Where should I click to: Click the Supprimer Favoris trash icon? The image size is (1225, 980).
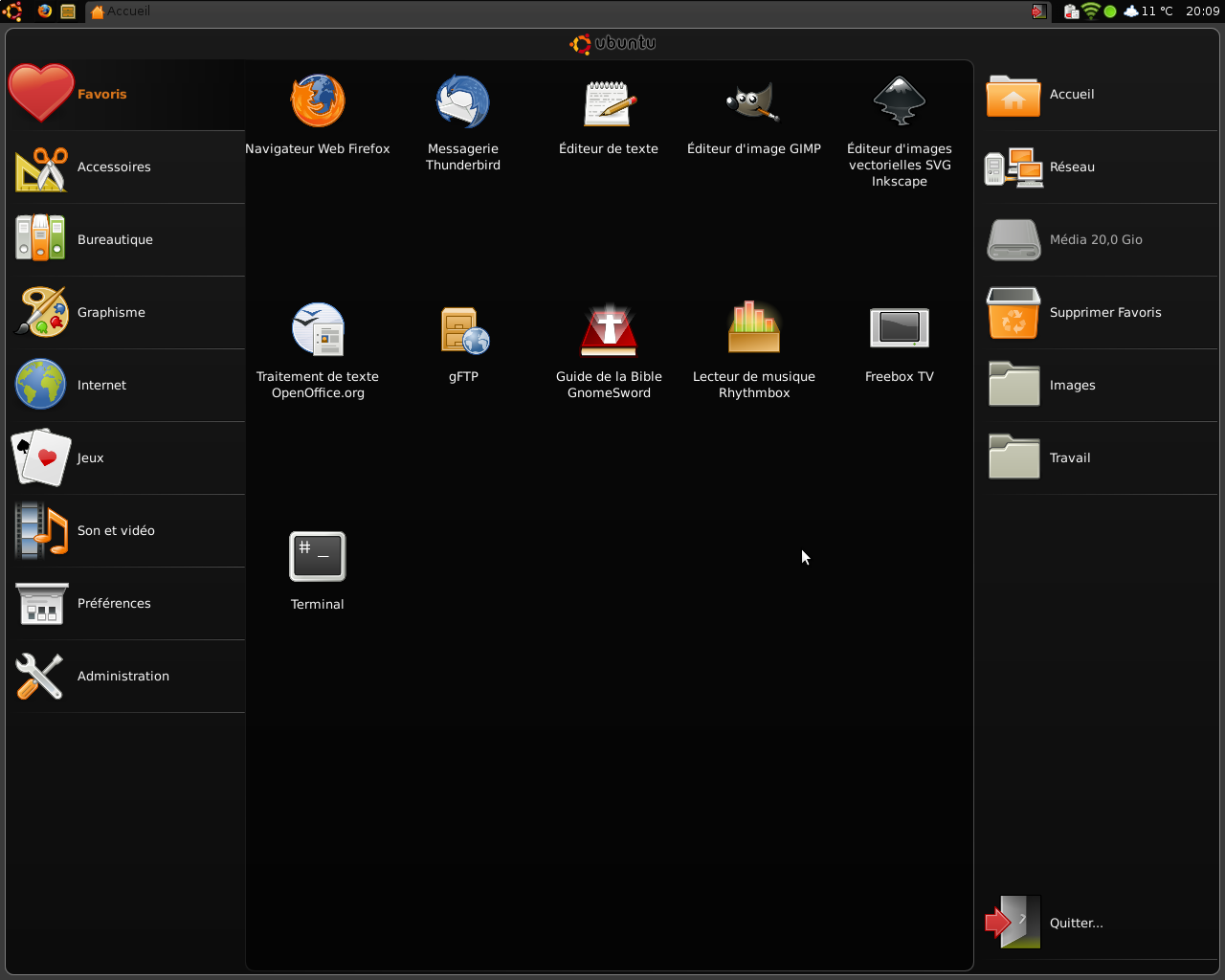click(1100, 312)
